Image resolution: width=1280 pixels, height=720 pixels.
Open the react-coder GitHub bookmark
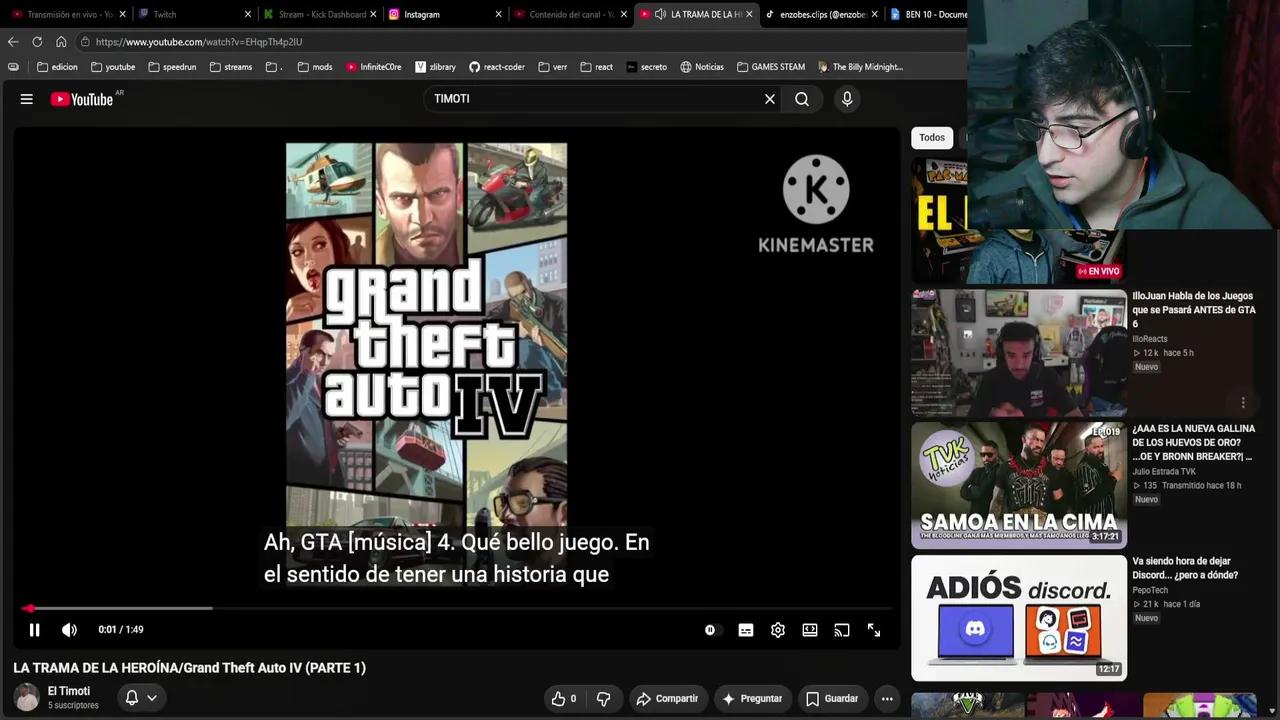click(x=496, y=67)
